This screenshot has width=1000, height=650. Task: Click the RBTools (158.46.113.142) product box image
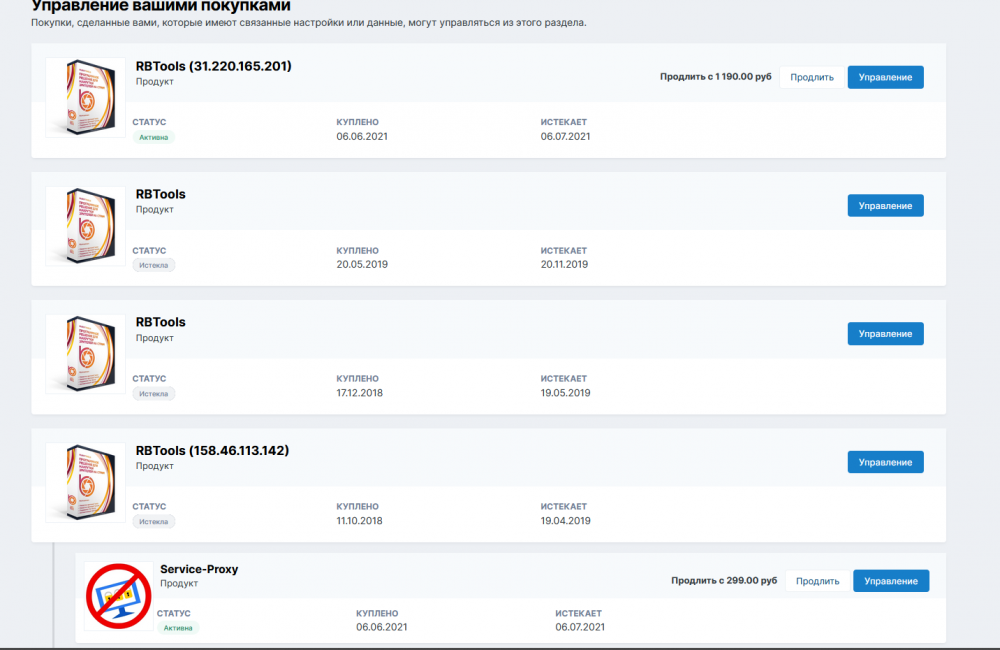pyautogui.click(x=85, y=483)
